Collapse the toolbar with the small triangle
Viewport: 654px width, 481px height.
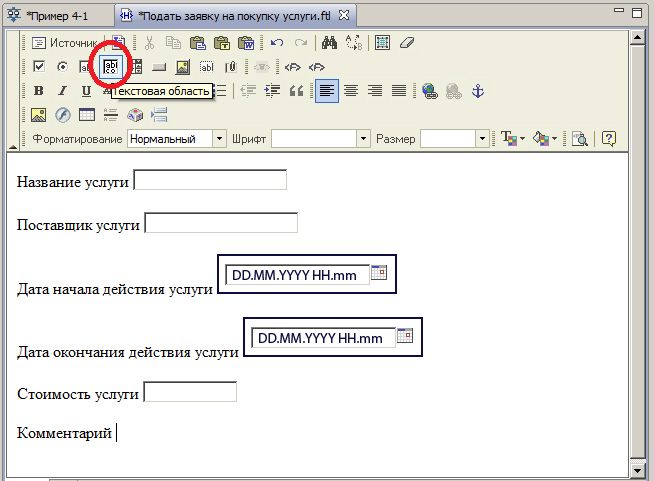13,147
